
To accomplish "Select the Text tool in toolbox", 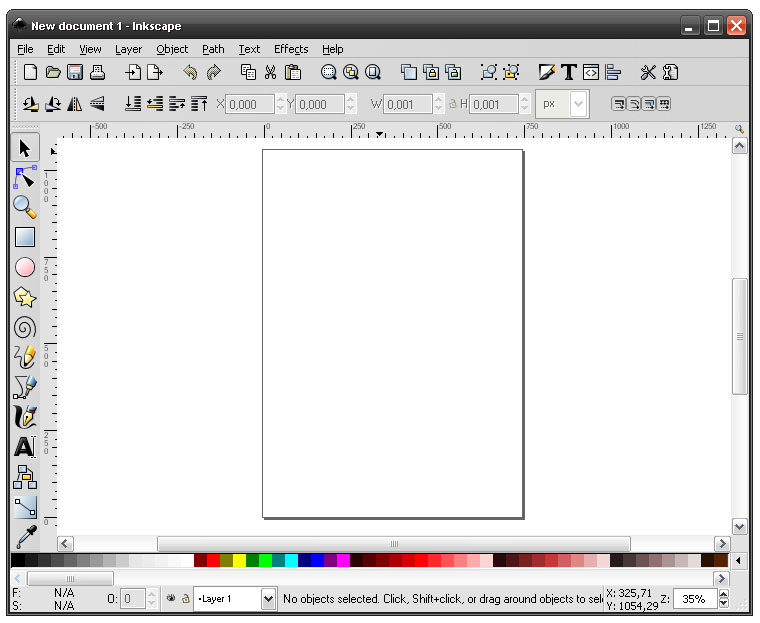I will (x=25, y=447).
